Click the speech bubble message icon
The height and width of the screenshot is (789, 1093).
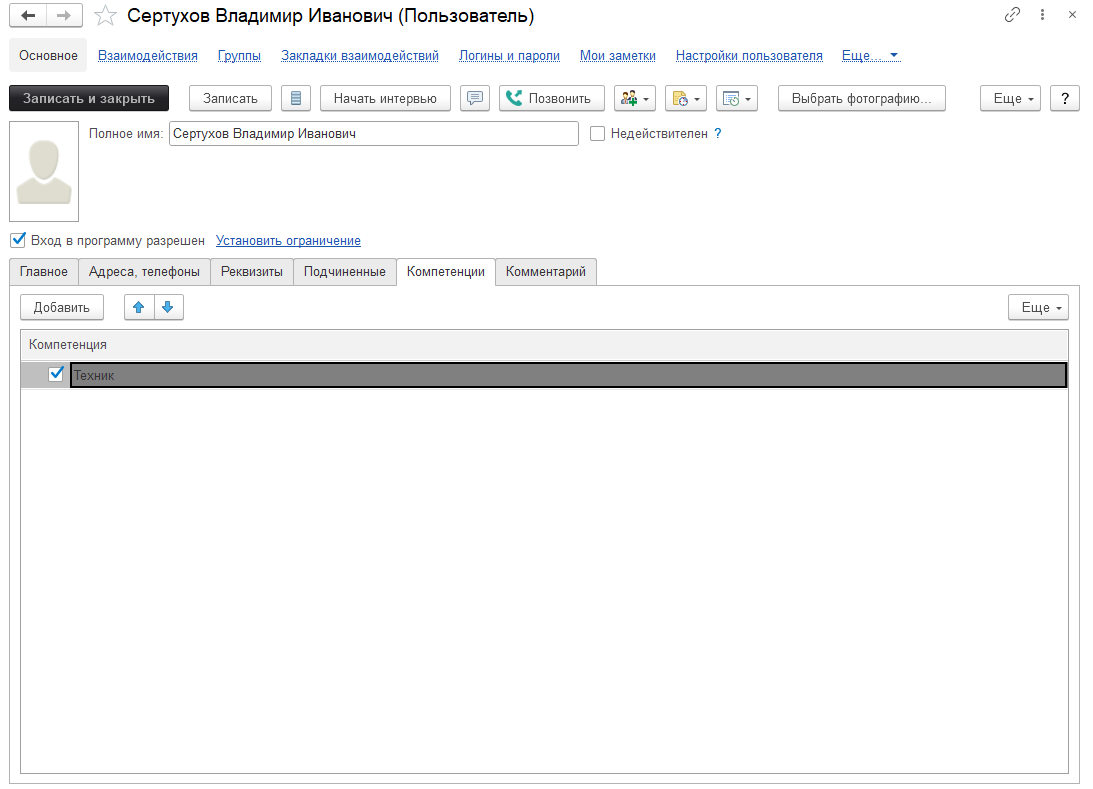pyautogui.click(x=475, y=98)
